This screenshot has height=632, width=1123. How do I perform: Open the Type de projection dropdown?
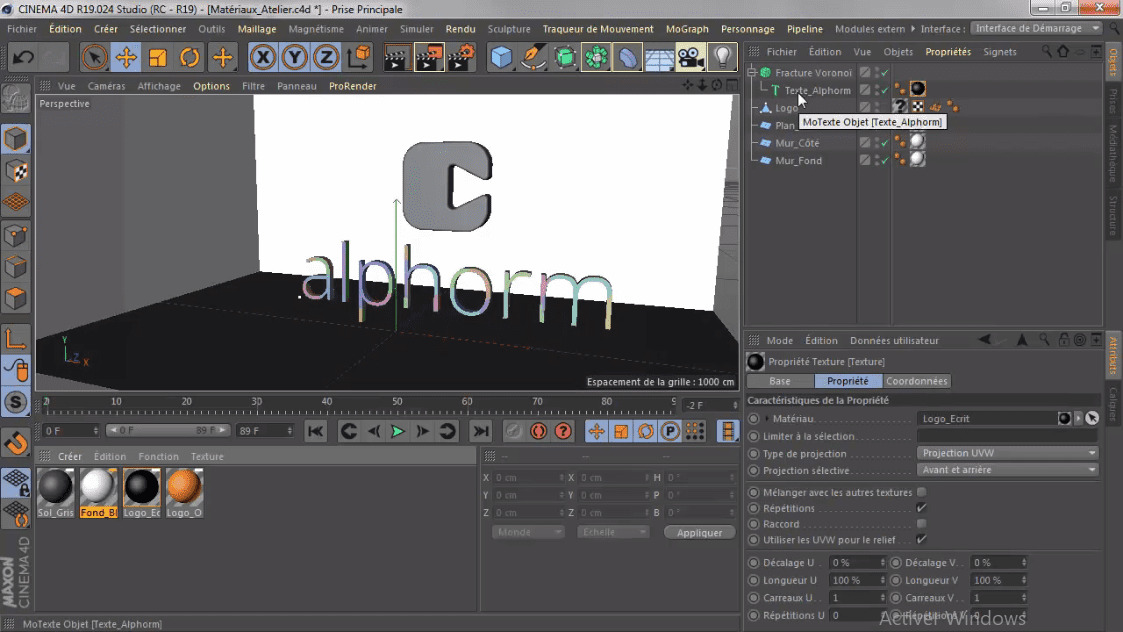[1008, 453]
